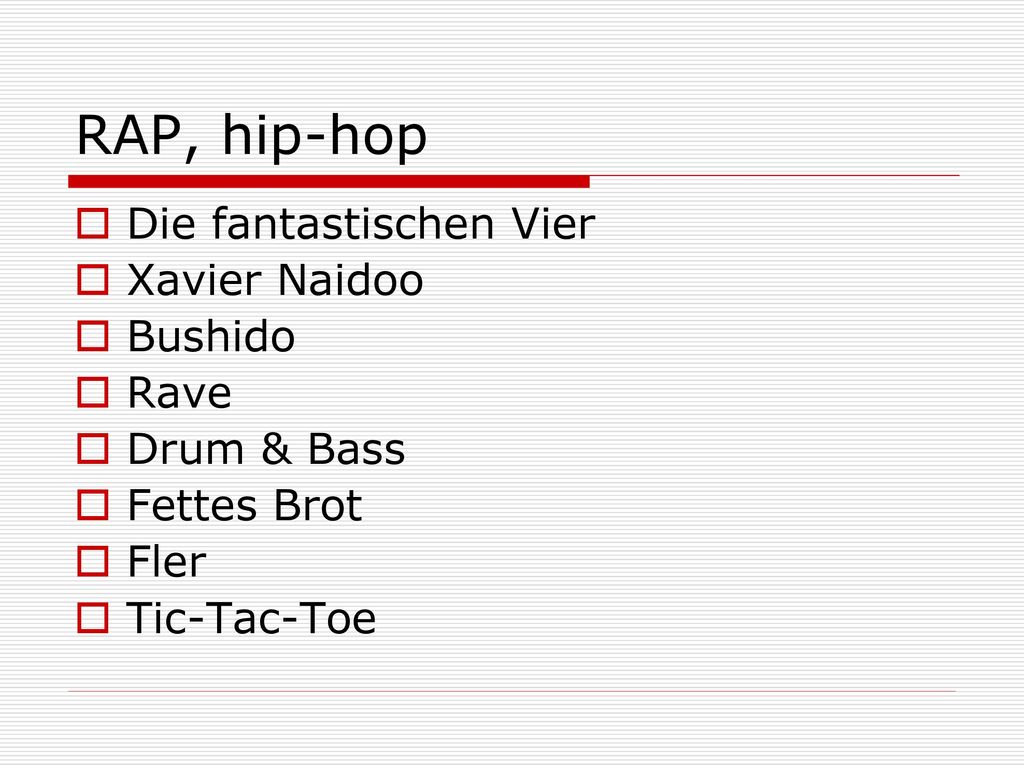Click the bullet box beside Drum & Bass
Viewport: 1024px width, 768px height.
coord(93,449)
